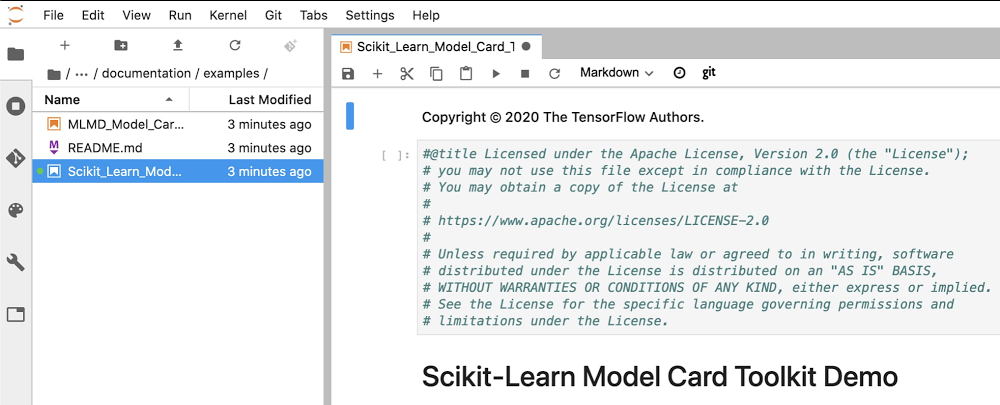The width and height of the screenshot is (1000, 405).
Task: Click the Copyright markdown cell text
Action: click(563, 117)
